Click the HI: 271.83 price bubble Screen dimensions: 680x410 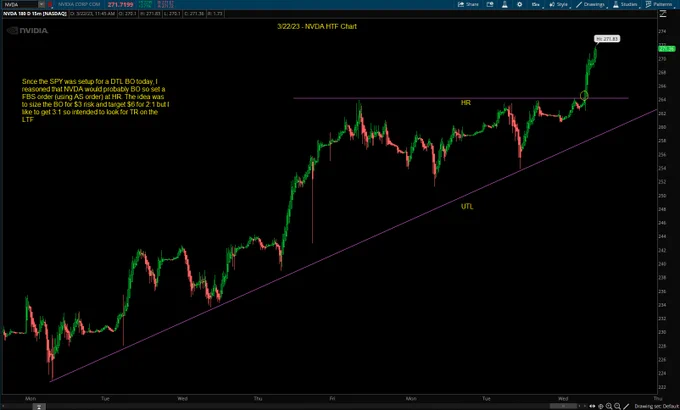[607, 39]
